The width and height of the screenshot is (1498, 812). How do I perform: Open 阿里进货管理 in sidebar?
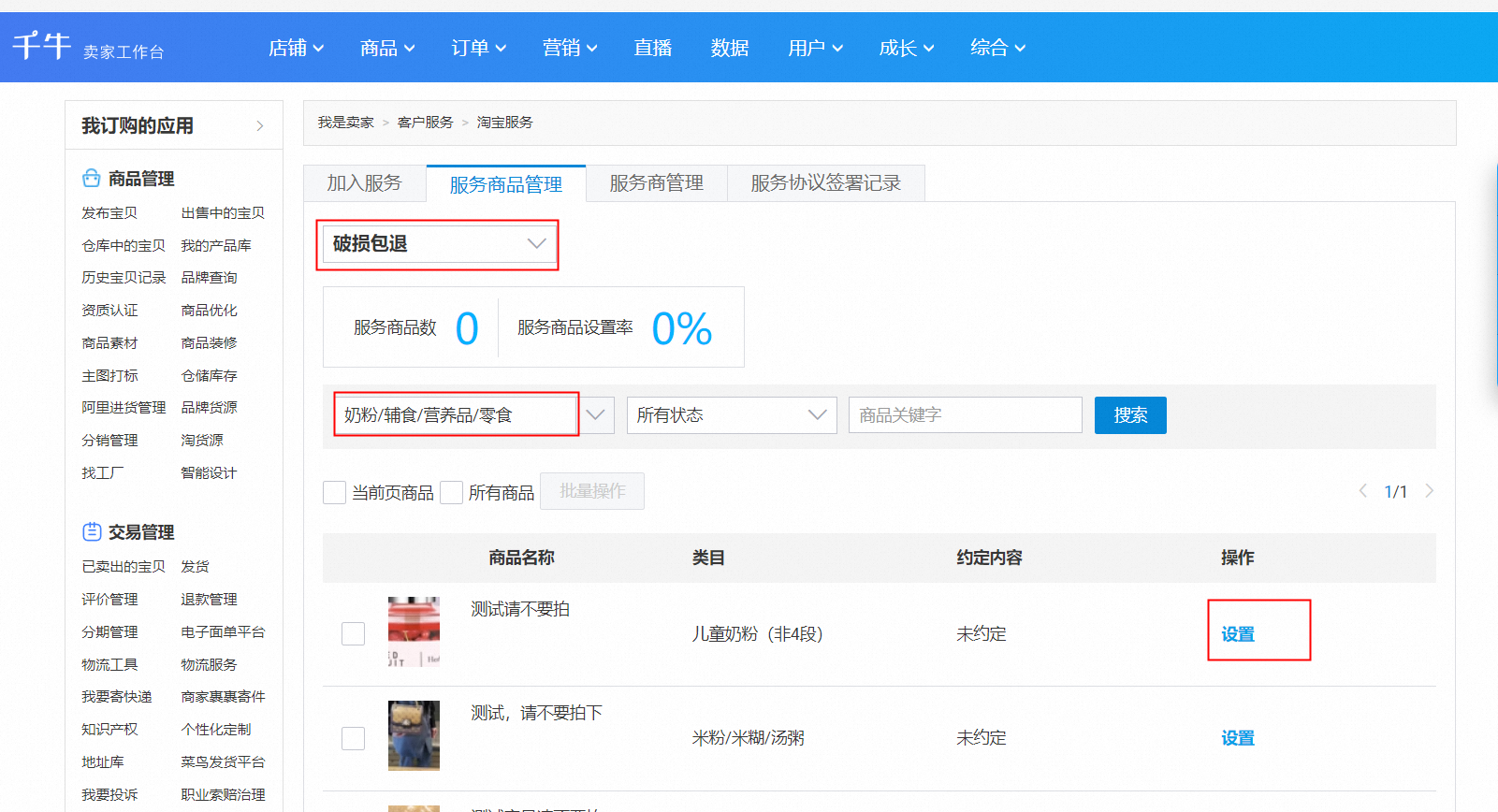(124, 408)
